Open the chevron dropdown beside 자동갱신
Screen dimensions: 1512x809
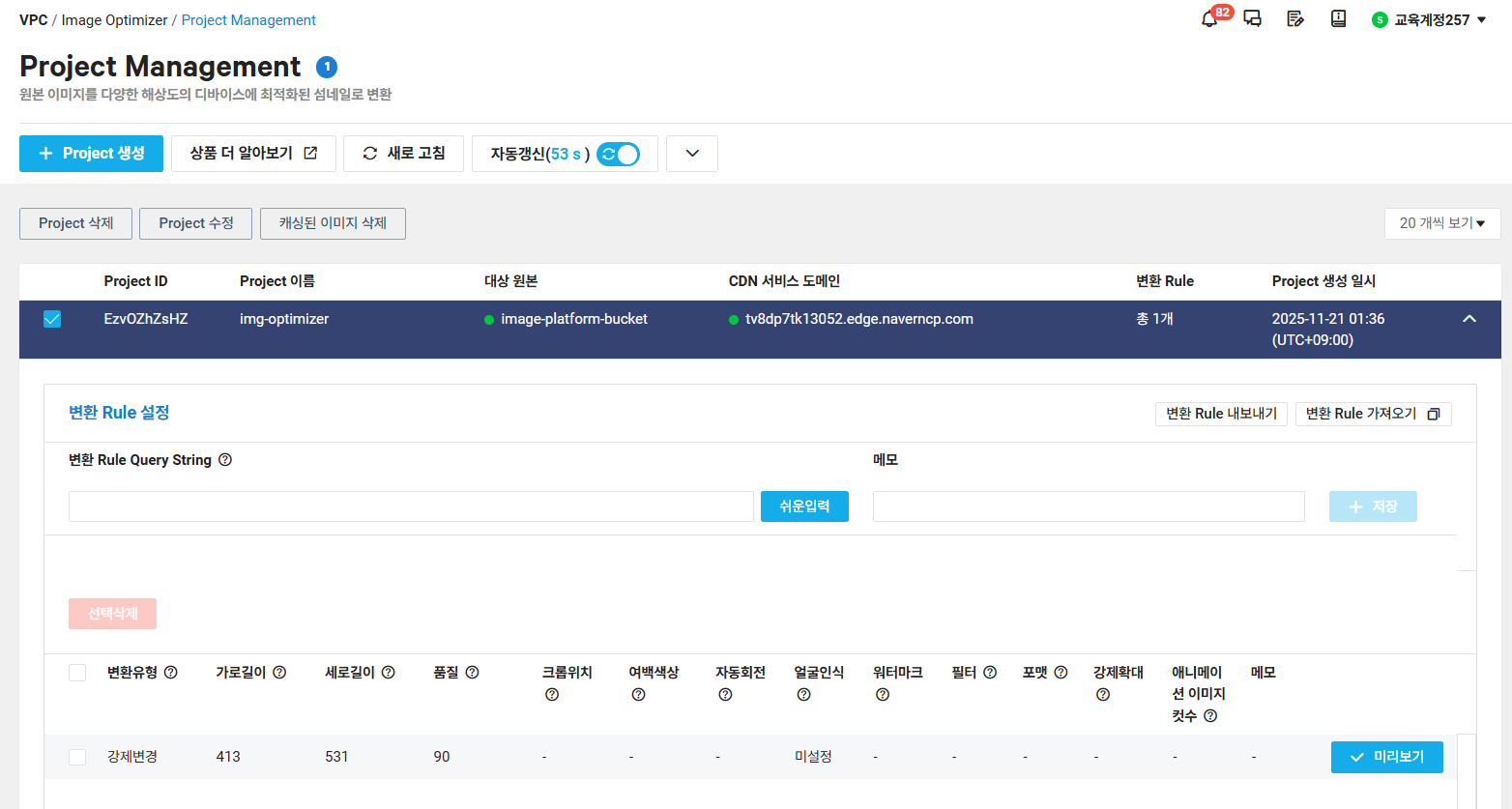coord(692,154)
